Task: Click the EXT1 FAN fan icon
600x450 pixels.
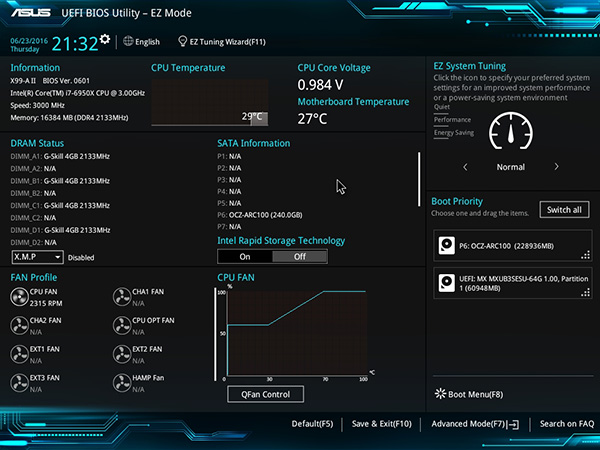Action: (19, 354)
